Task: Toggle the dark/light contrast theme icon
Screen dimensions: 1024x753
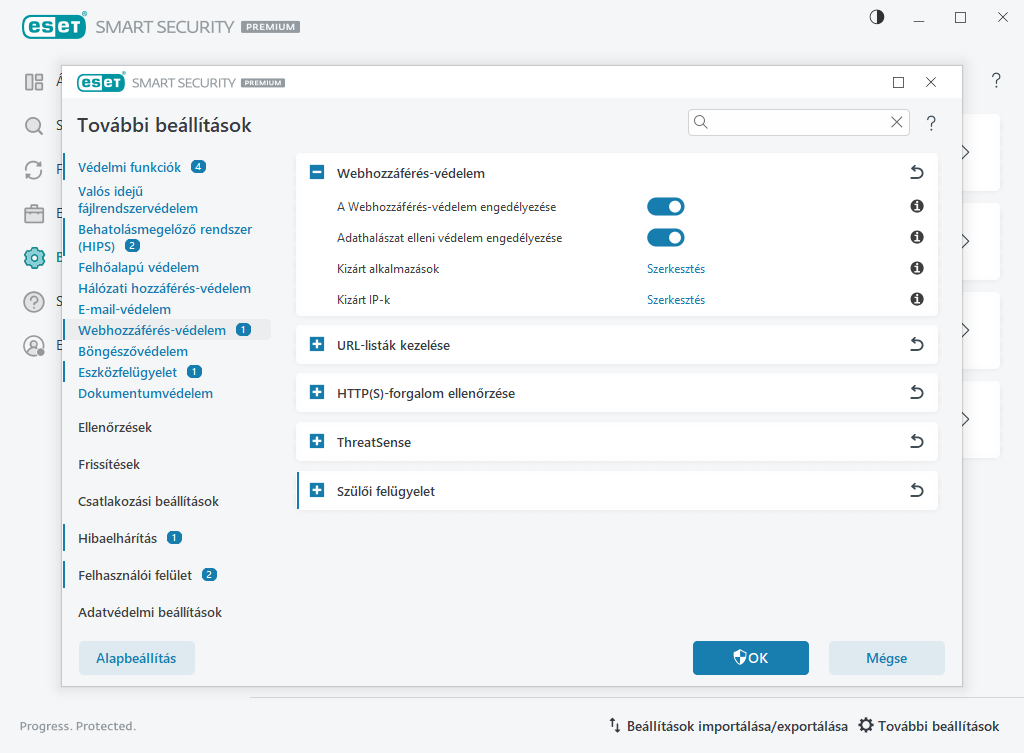Action: (x=877, y=18)
